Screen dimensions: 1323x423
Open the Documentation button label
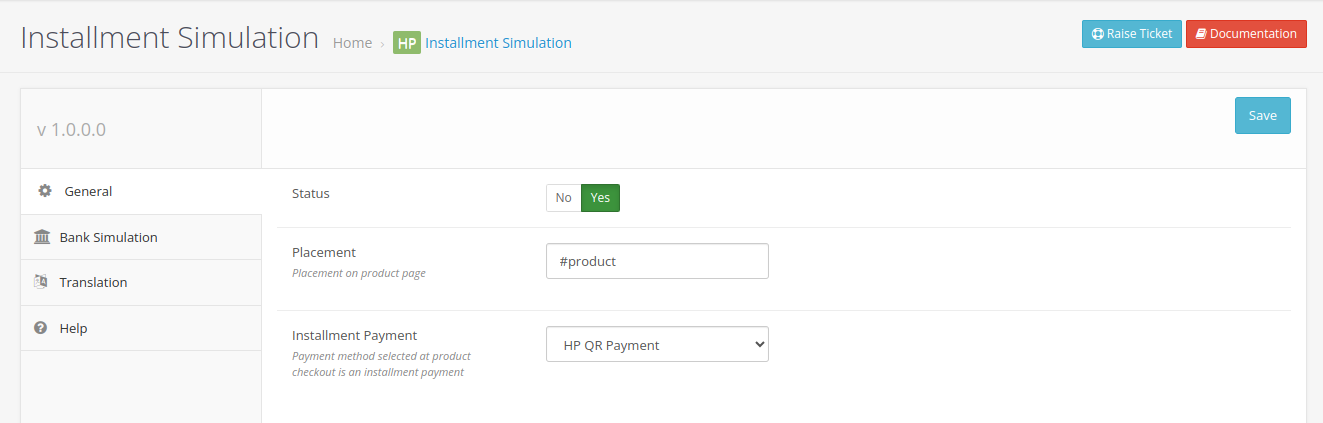click(1253, 34)
